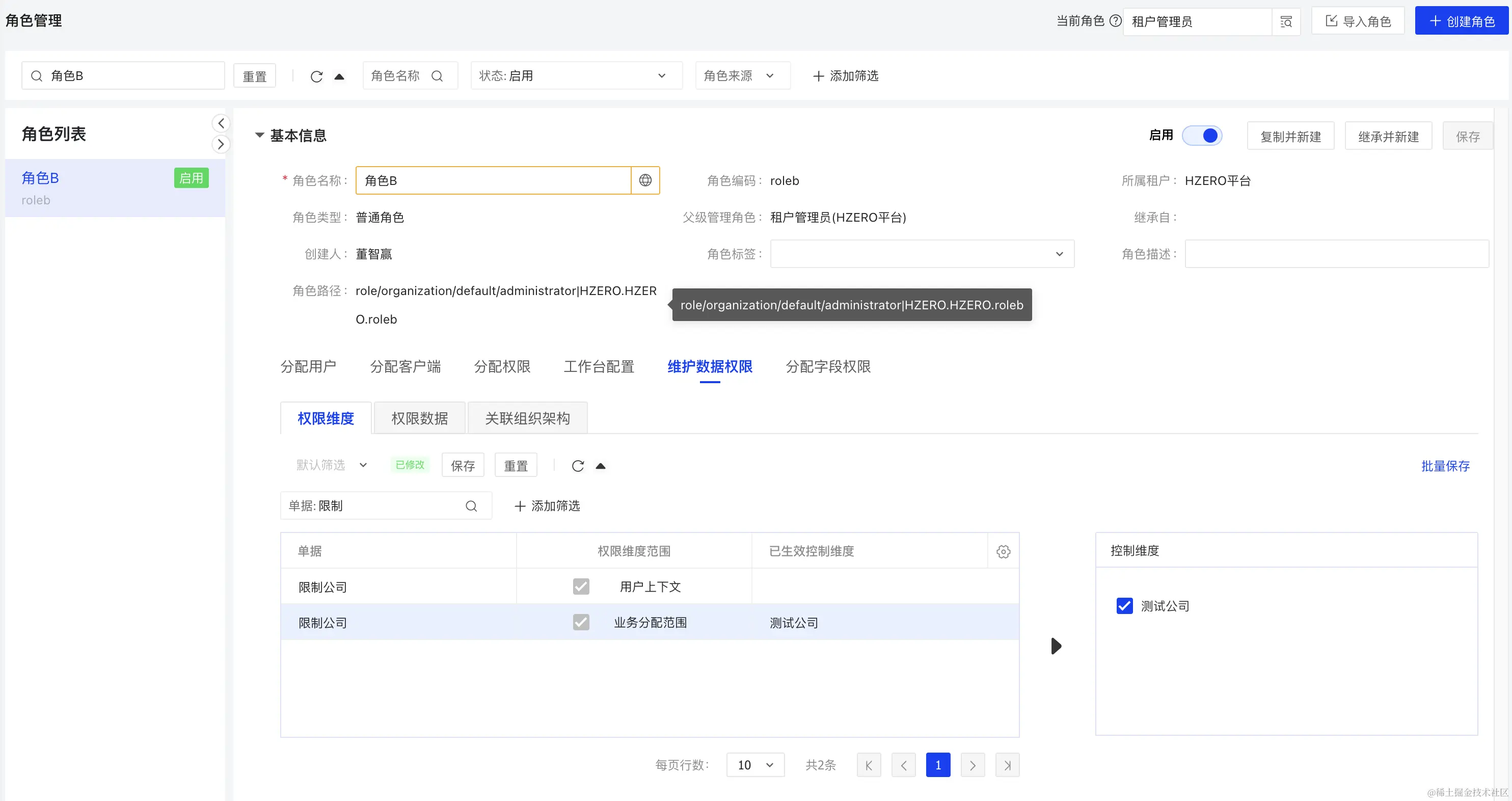1512x801 pixels.
Task: Click the search icon in 单据 filter
Action: [x=471, y=505]
